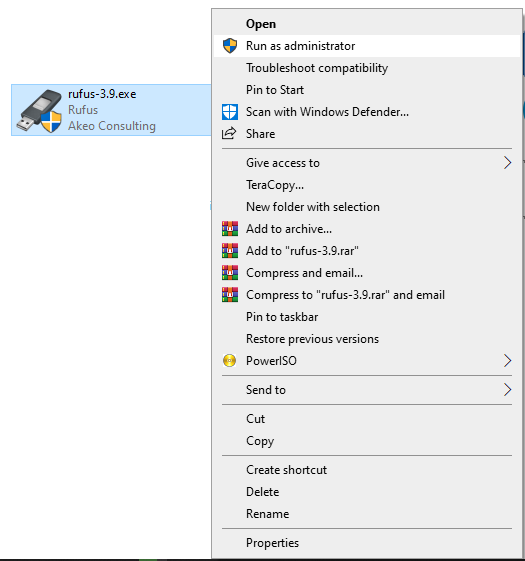Choose Add to "rufus-3.9.rar"
This screenshot has height=561, width=525.
[x=366, y=251]
